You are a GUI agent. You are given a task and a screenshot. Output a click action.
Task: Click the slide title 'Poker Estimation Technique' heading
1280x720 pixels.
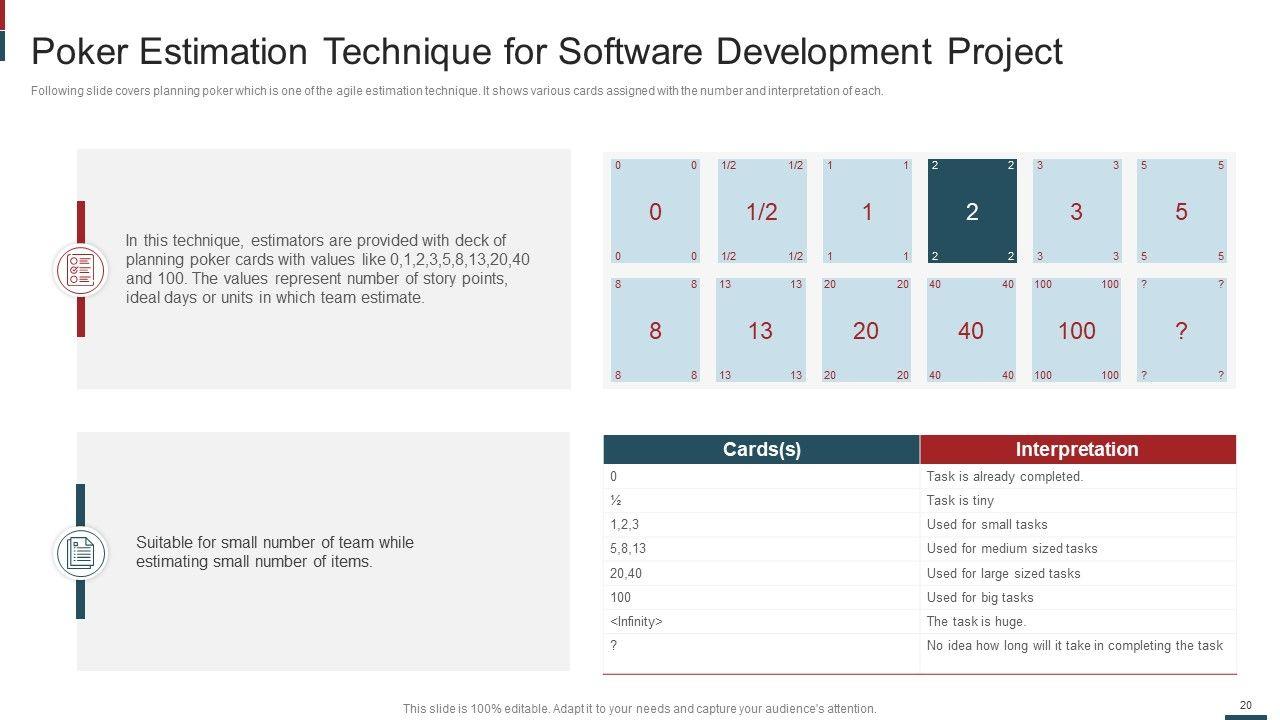tap(547, 51)
